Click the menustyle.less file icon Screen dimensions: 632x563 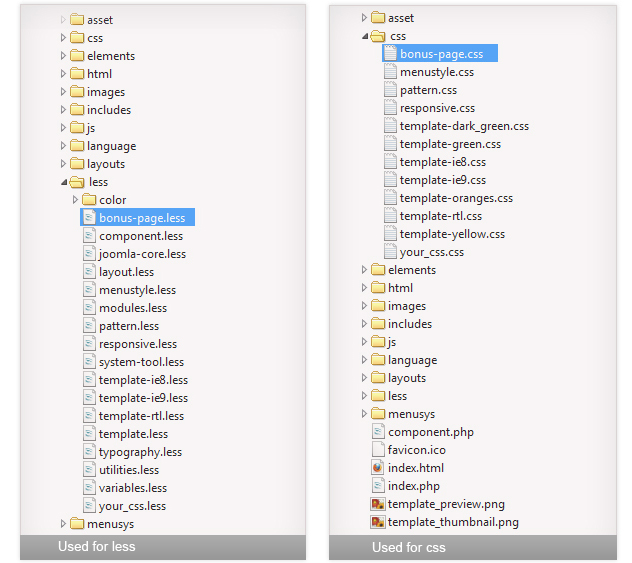tap(89, 290)
